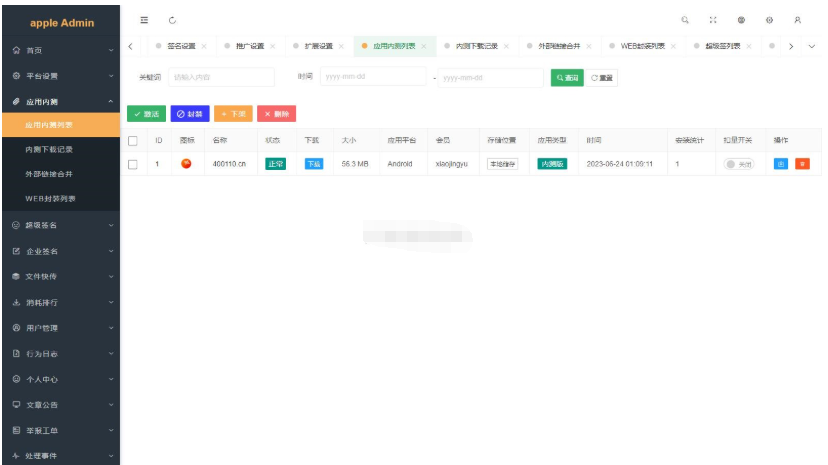Toggle the 扣量开关 switch showing 关闭
This screenshot has height=465, width=828.
click(739, 164)
